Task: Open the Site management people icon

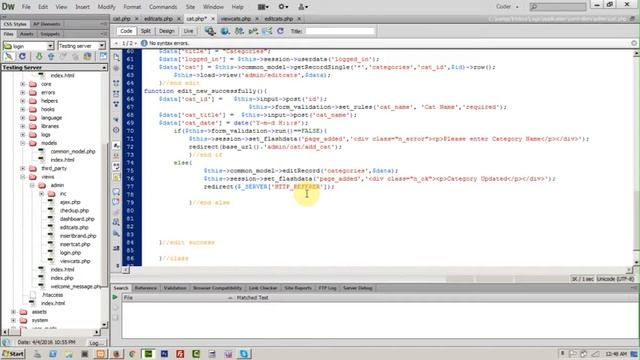Action: tap(303, 7)
